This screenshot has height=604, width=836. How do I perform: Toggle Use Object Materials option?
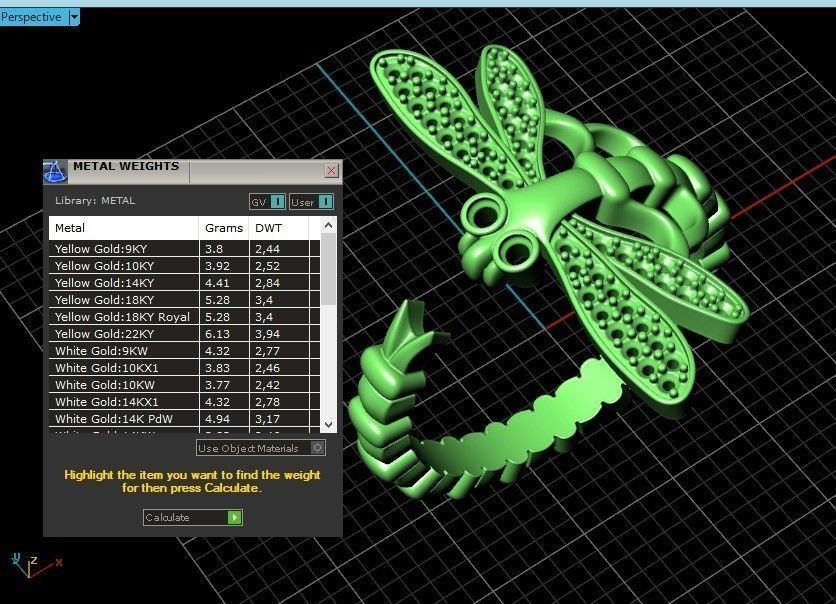pyautogui.click(x=261, y=448)
